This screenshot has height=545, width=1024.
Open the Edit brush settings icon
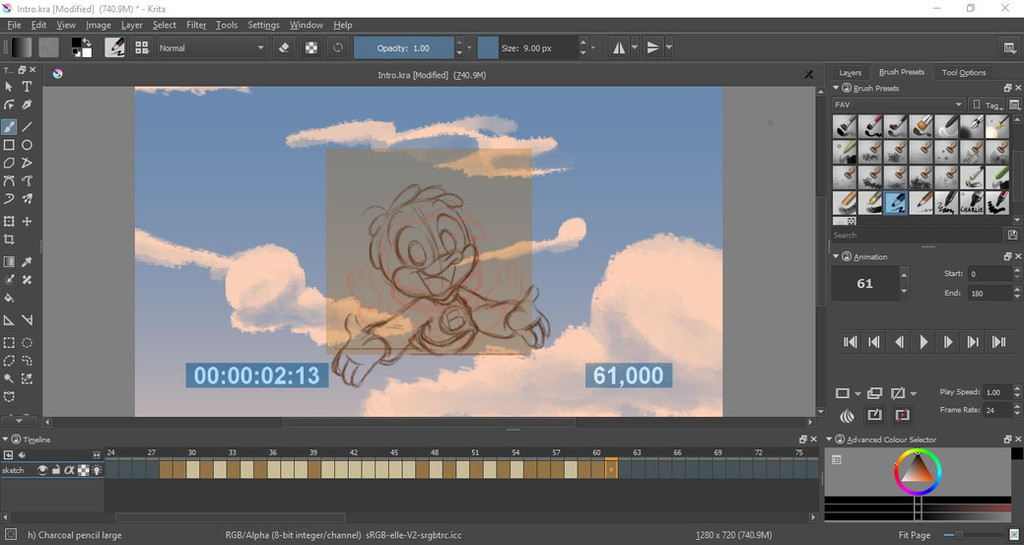pyautogui.click(x=115, y=48)
